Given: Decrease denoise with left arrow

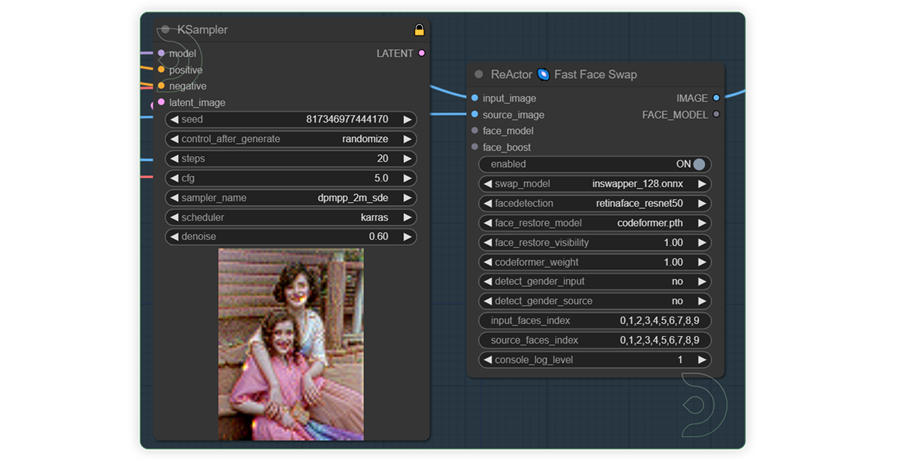Looking at the screenshot, I should pyautogui.click(x=174, y=237).
